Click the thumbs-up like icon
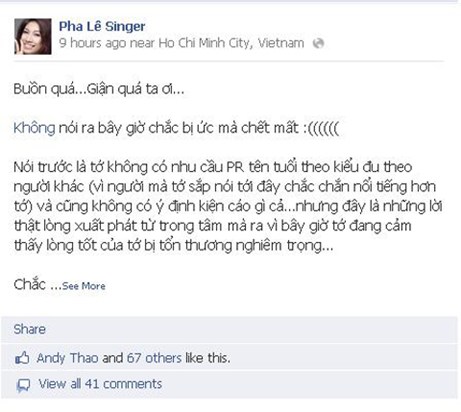Image resolution: width=461 pixels, height=412 pixels. point(22,358)
